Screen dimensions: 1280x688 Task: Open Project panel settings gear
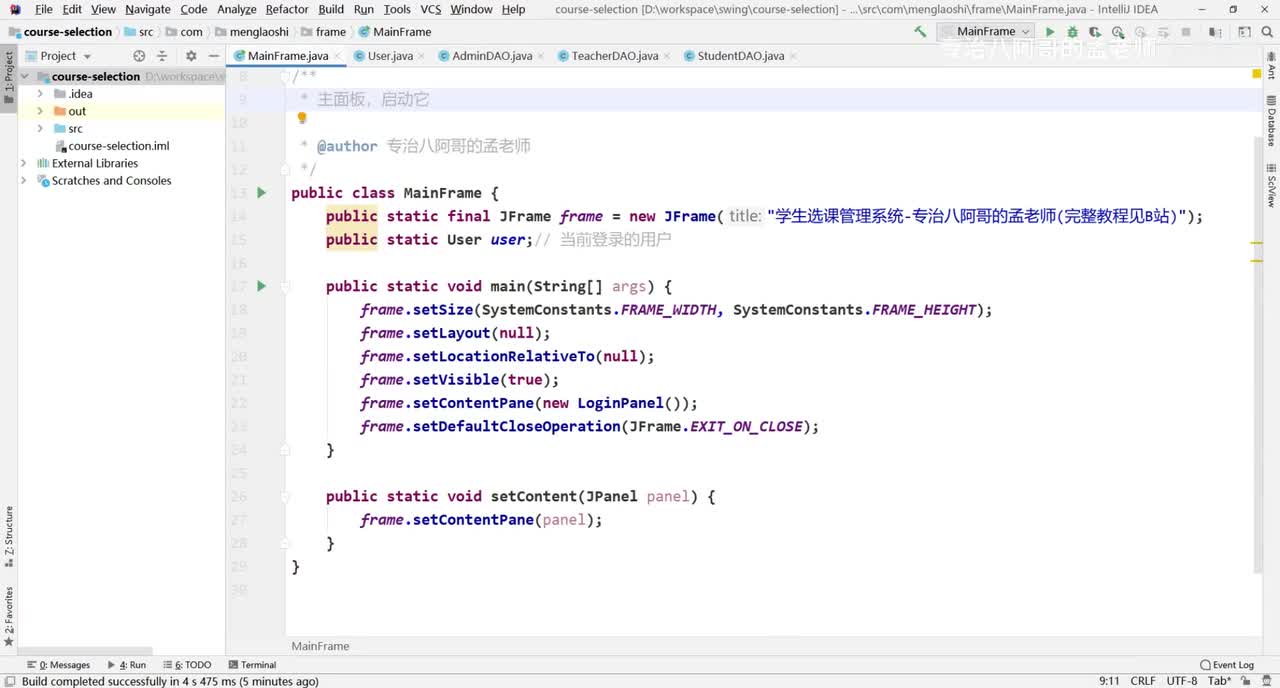click(191, 56)
